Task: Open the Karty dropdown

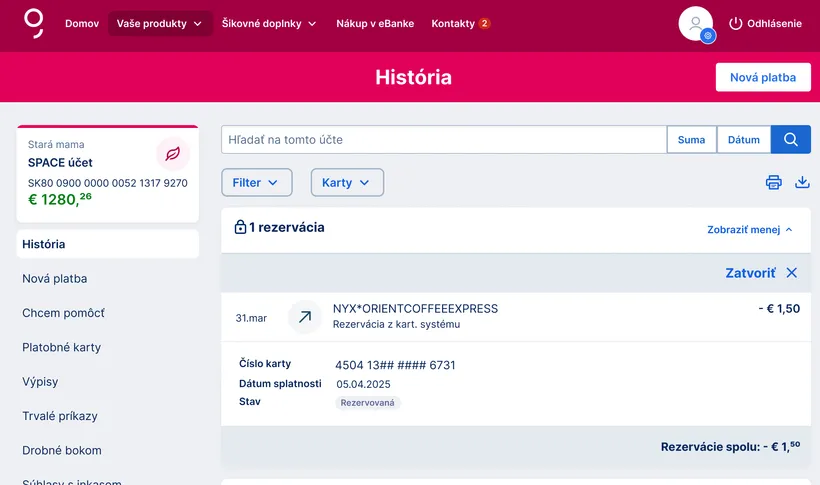Action: tap(347, 183)
